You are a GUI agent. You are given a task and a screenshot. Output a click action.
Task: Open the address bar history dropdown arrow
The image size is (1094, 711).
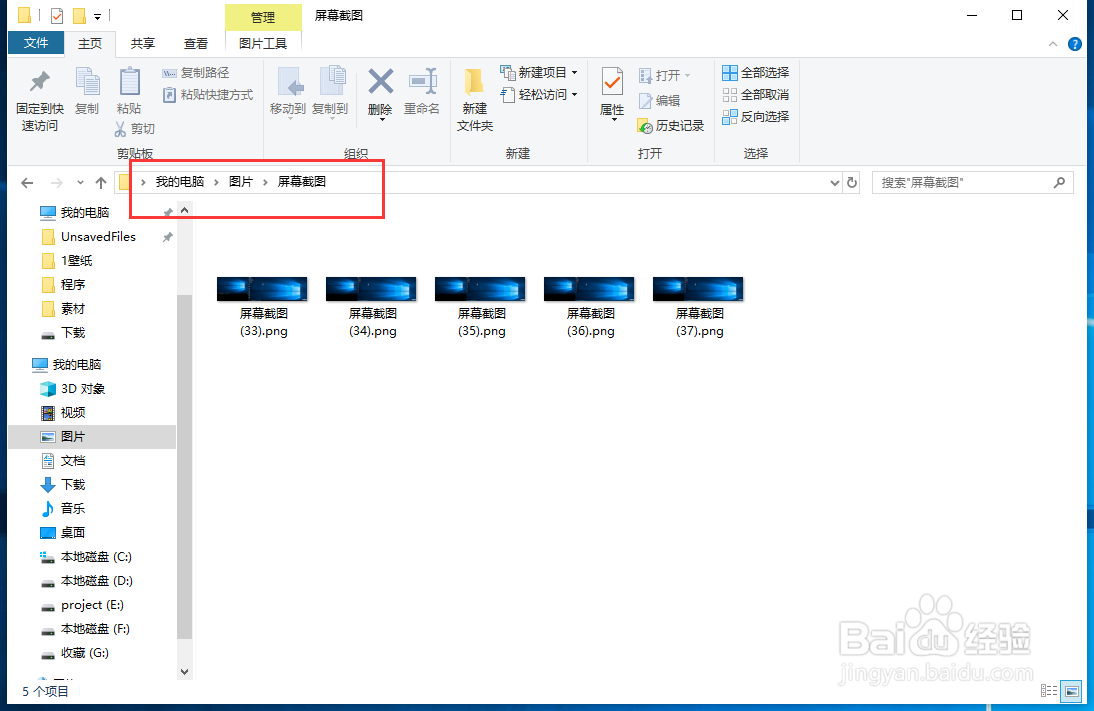click(834, 182)
